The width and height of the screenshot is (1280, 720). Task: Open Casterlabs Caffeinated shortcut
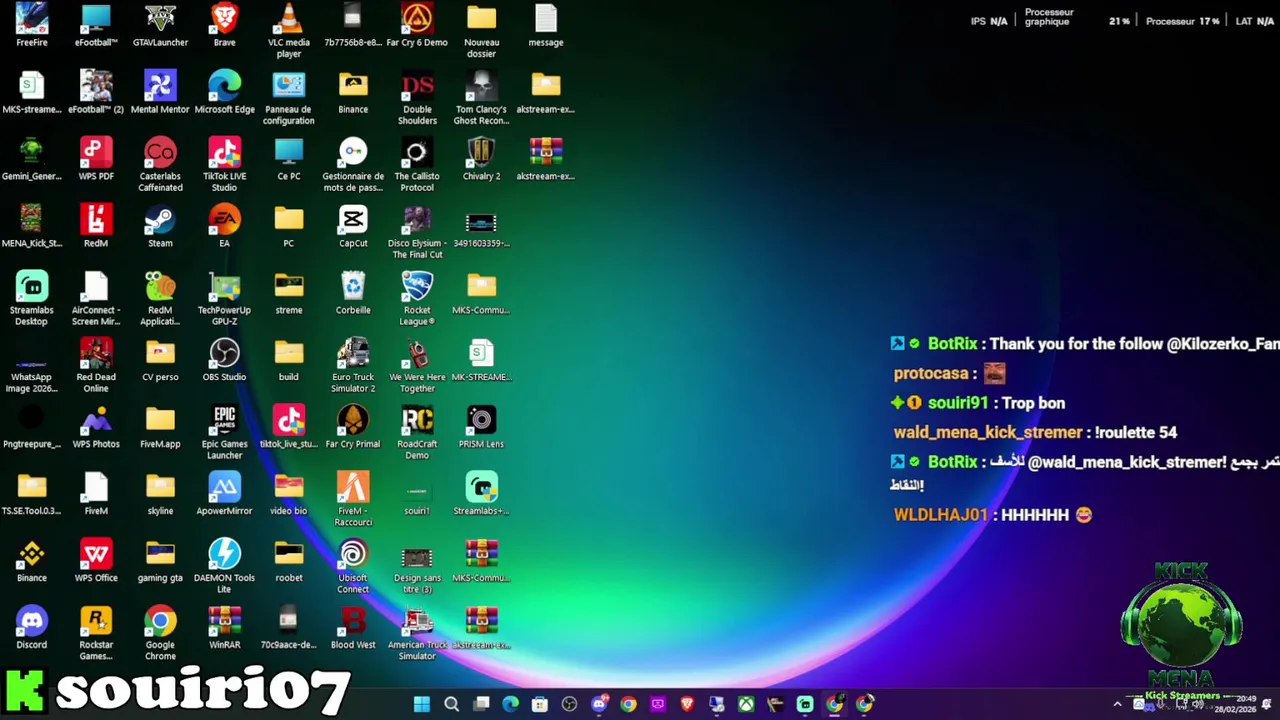(160, 165)
